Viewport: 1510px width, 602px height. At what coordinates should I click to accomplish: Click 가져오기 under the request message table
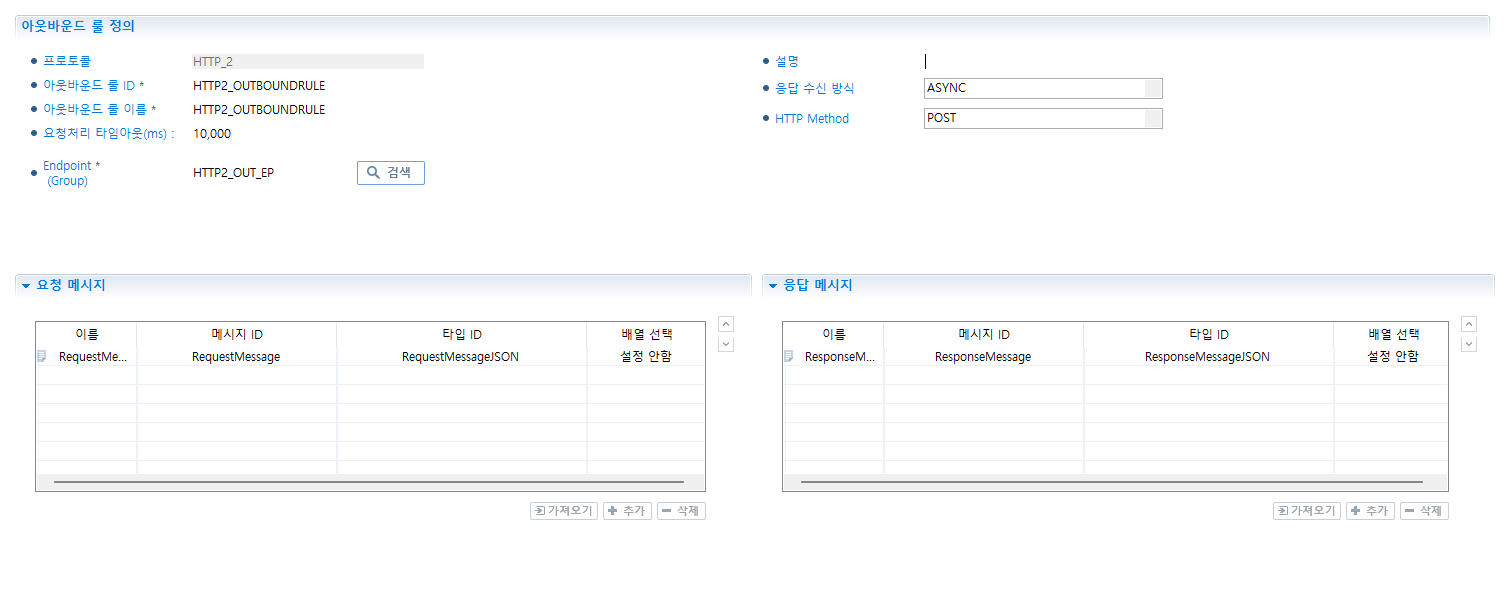(x=563, y=511)
